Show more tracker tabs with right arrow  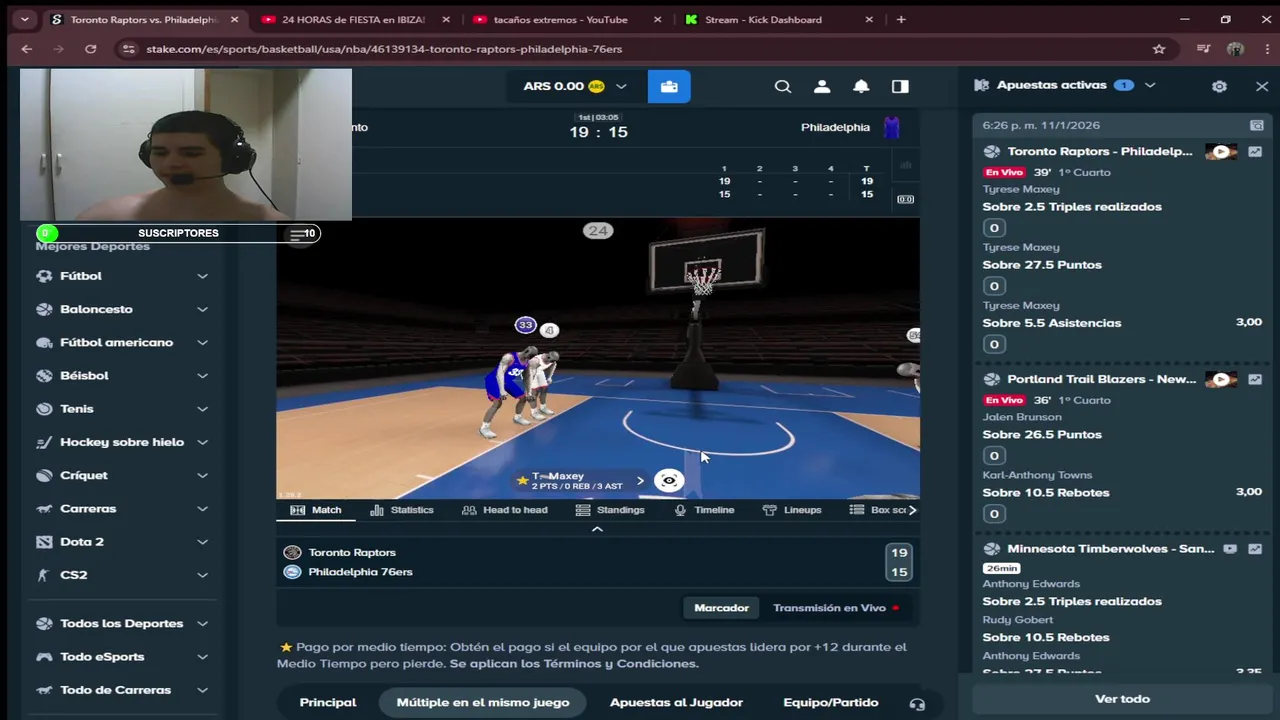(x=911, y=510)
